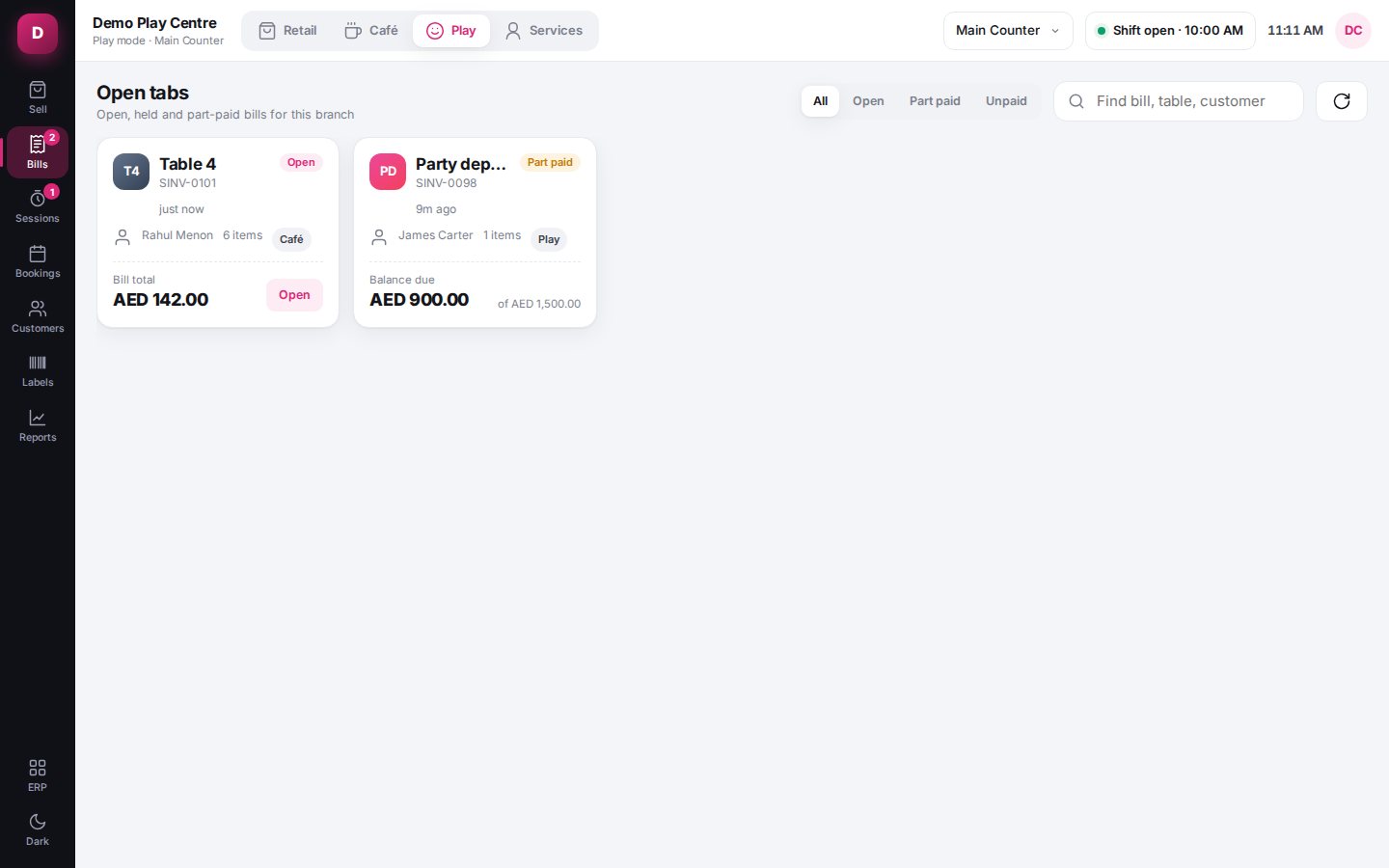The image size is (1389, 868).
Task: Click the Café tag on Table 4 card
Action: tap(291, 239)
